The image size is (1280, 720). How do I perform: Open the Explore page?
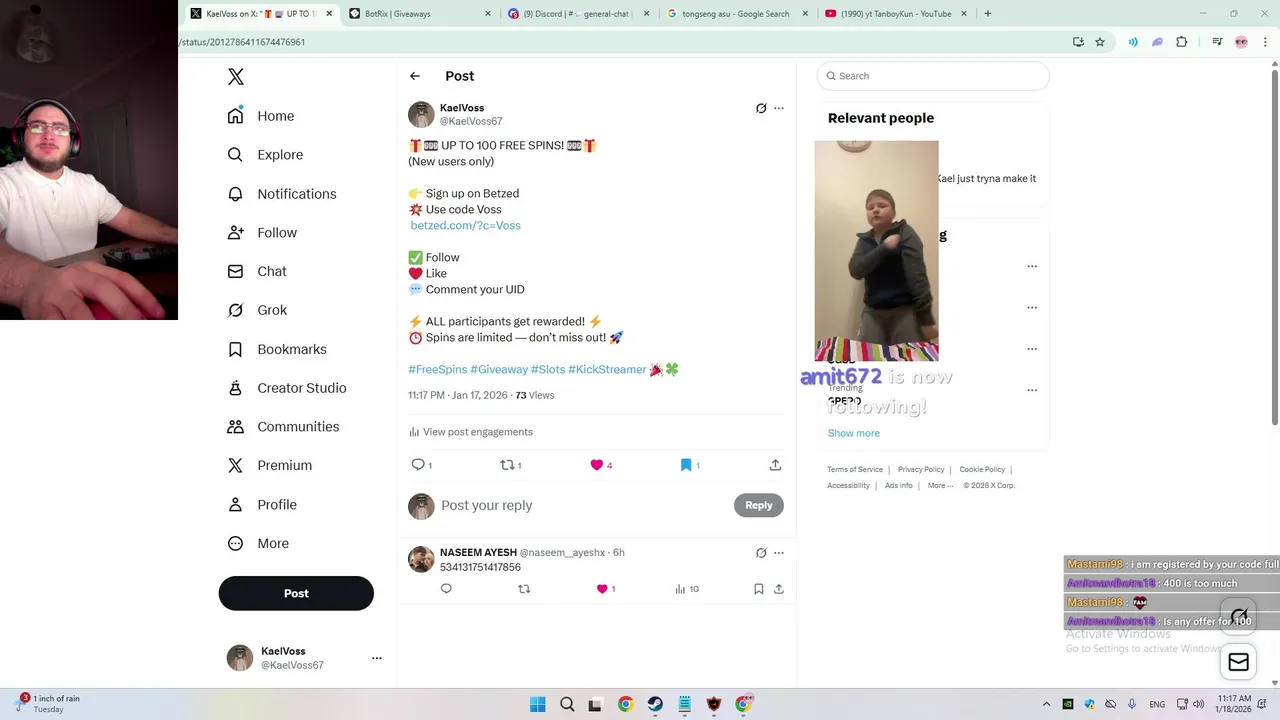pyautogui.click(x=265, y=155)
